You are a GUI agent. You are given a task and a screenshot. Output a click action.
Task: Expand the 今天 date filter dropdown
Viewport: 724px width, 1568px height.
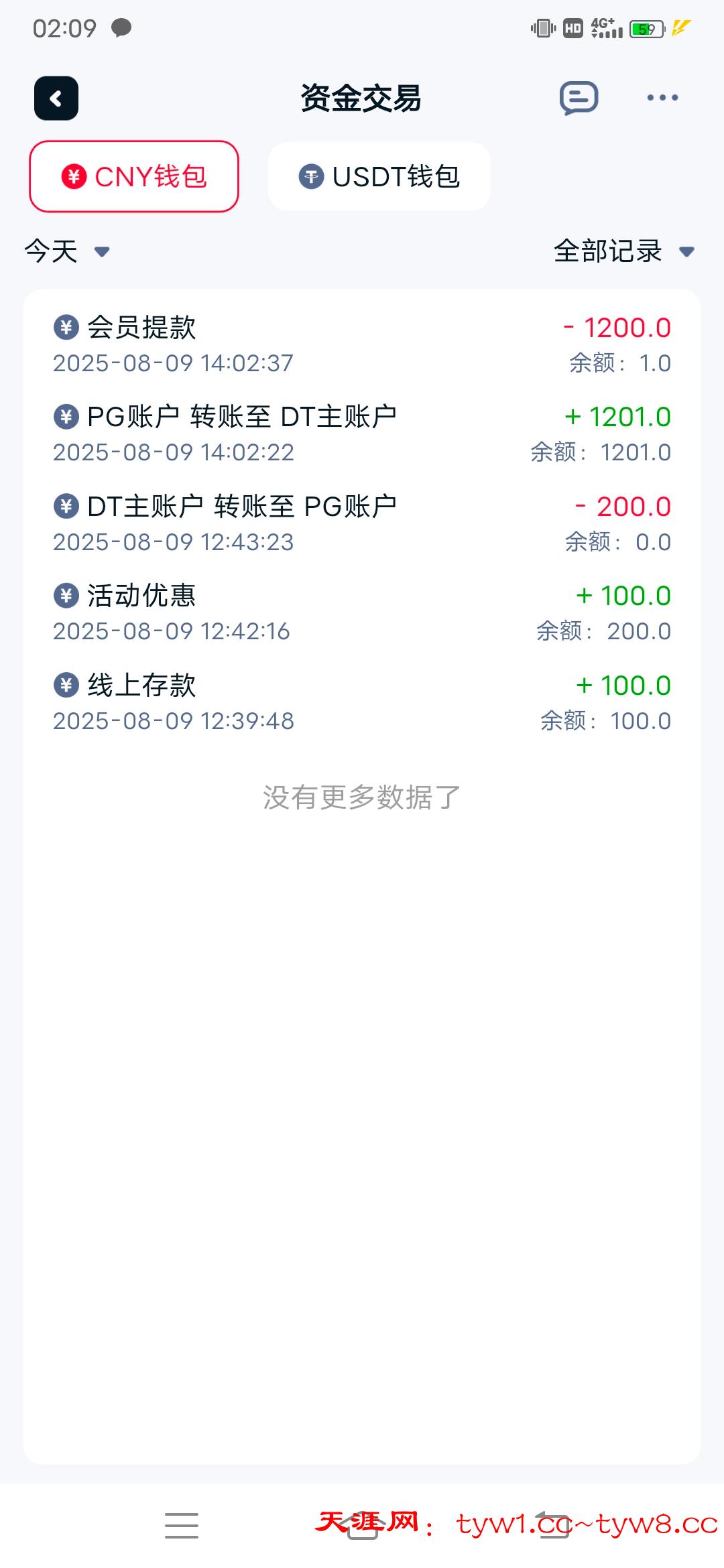click(66, 252)
